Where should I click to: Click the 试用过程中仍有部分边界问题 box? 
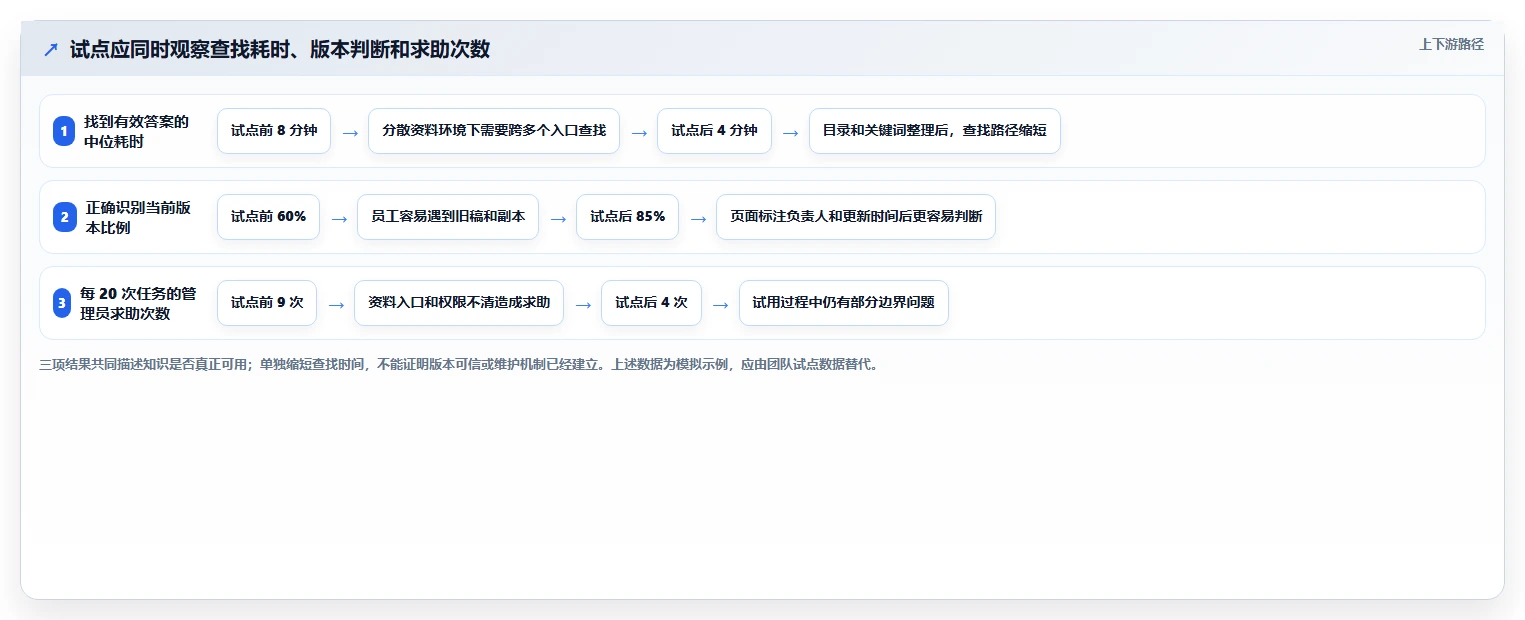844,303
